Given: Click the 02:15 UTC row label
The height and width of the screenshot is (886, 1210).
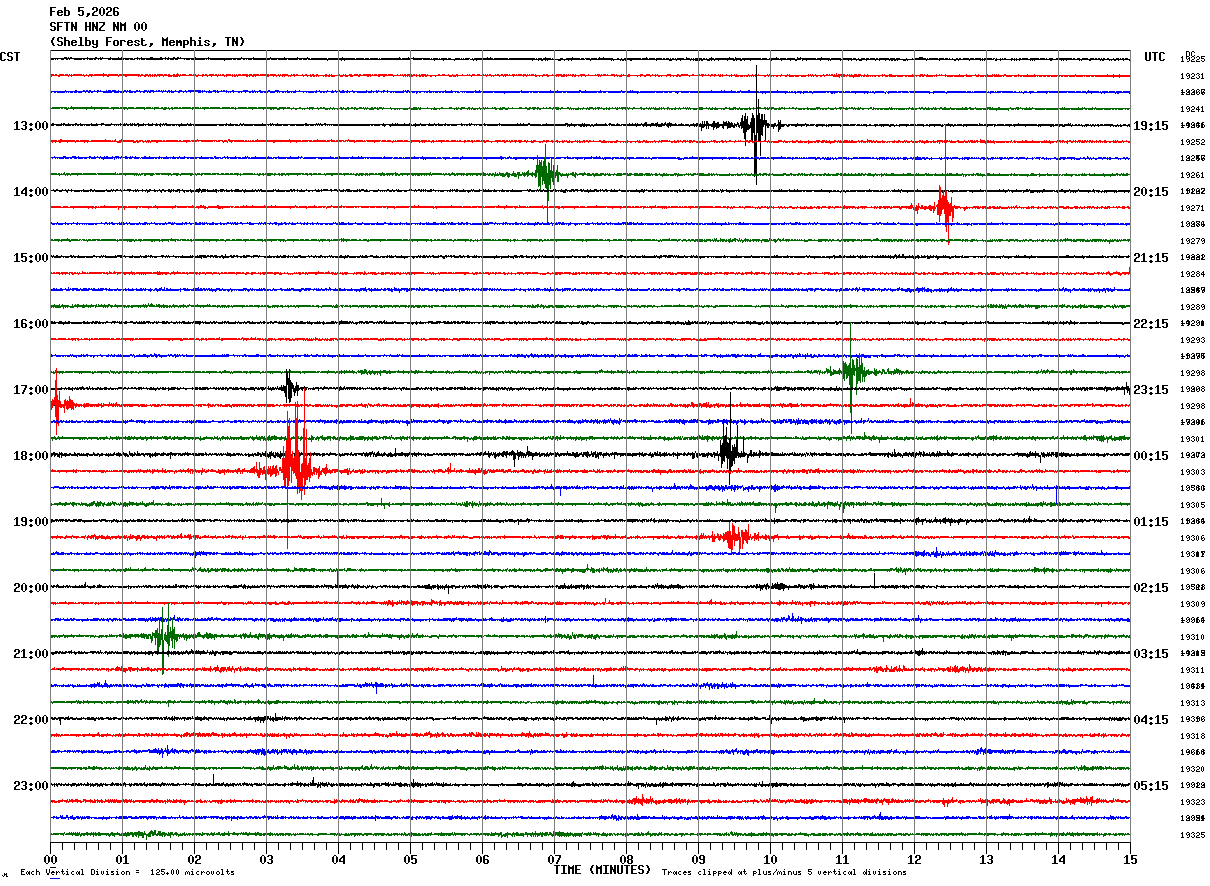Looking at the screenshot, I should 1151,588.
